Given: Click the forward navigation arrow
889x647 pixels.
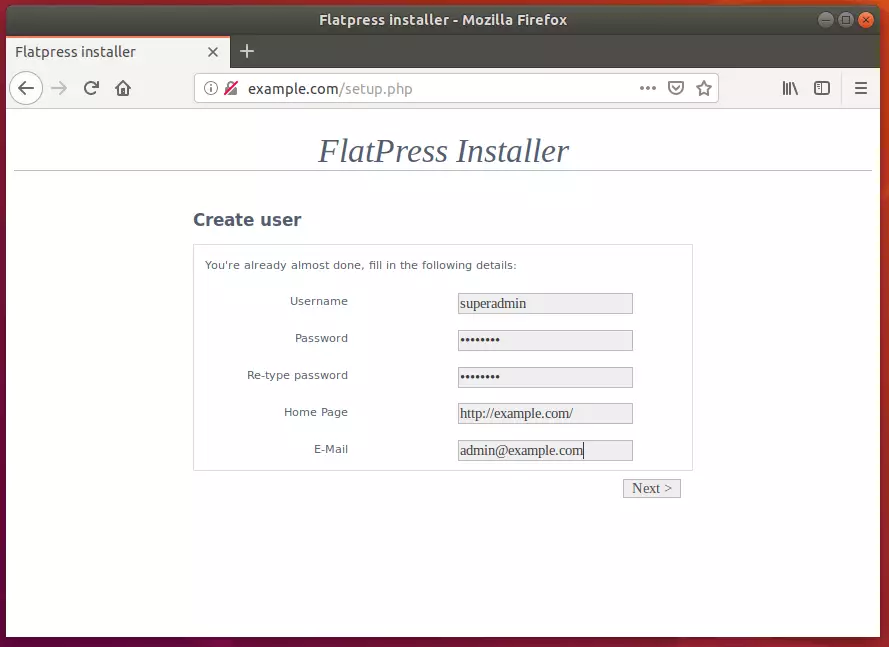Looking at the screenshot, I should pyautogui.click(x=59, y=88).
